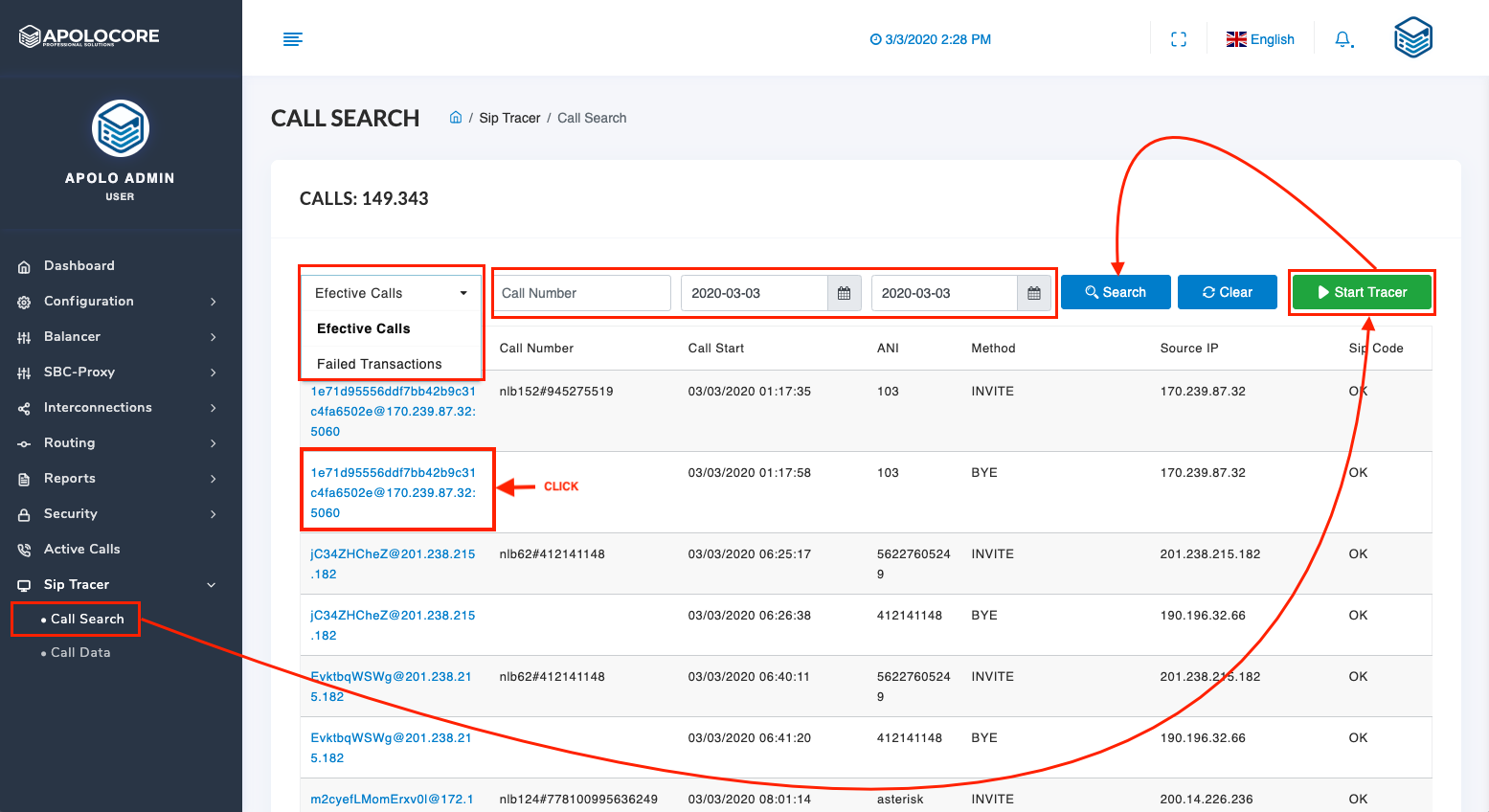Select Failed Transactions option
Viewport: 1489px width, 812px height.
(x=379, y=364)
